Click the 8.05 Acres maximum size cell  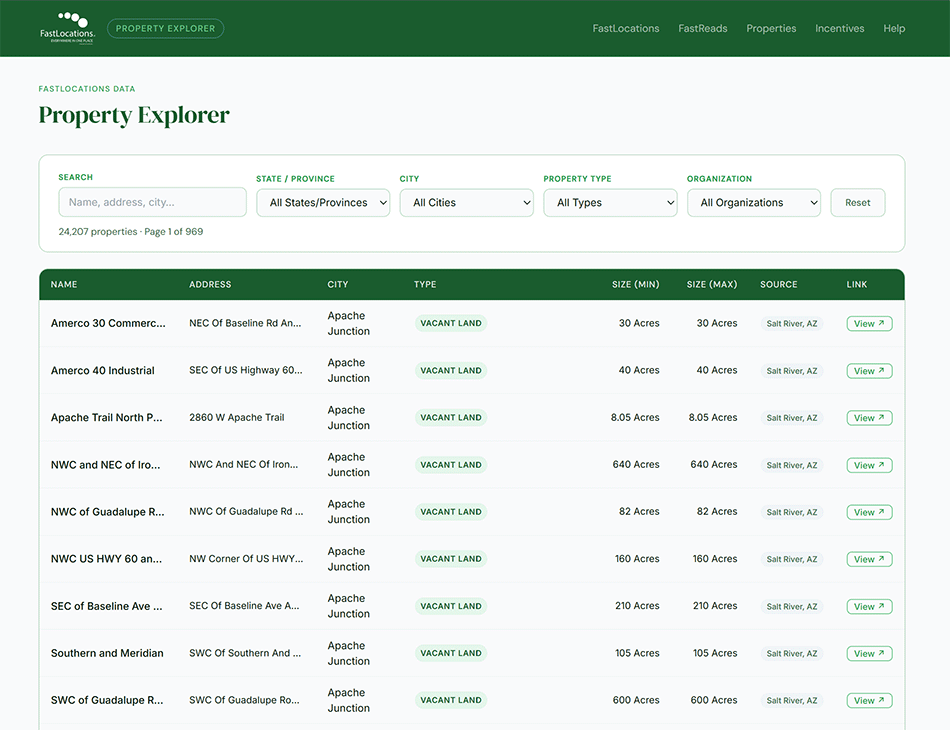[x=712, y=417]
